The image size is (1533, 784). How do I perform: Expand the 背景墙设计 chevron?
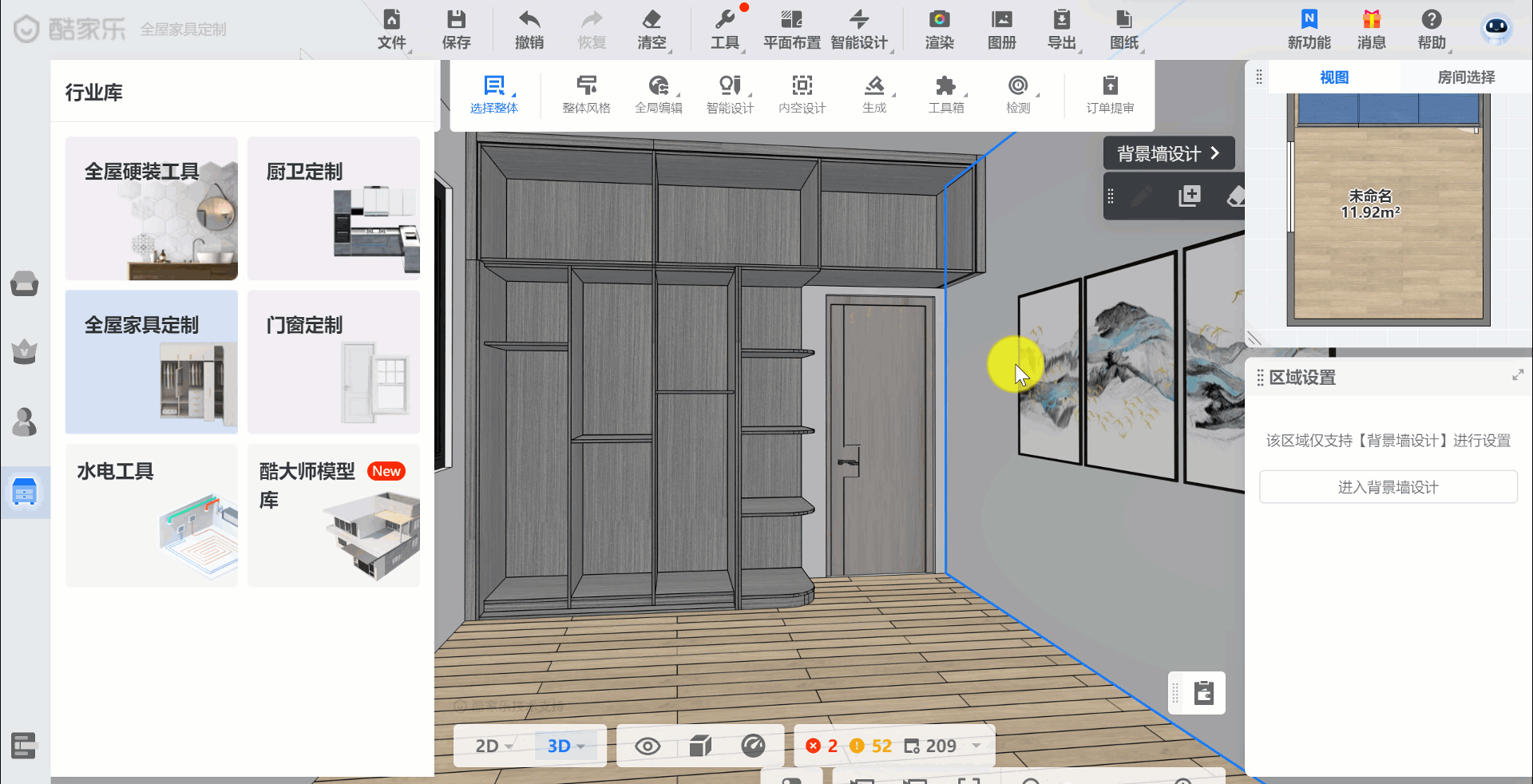pos(1214,153)
